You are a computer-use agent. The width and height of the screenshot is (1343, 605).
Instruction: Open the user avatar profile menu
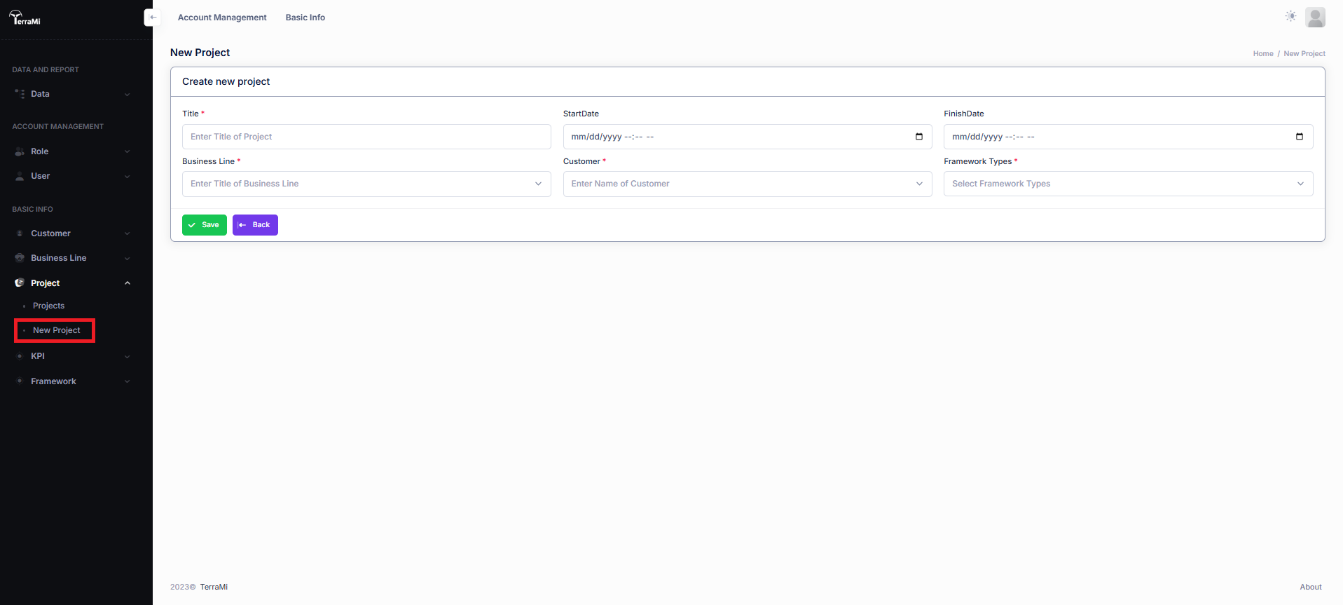[x=1315, y=17]
